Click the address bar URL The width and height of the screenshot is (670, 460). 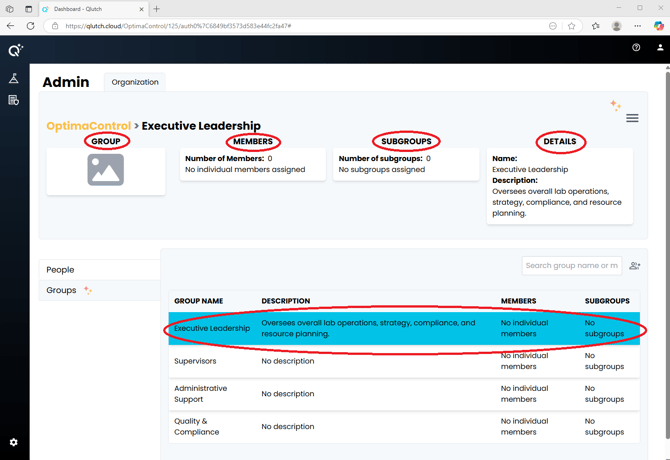(x=178, y=26)
